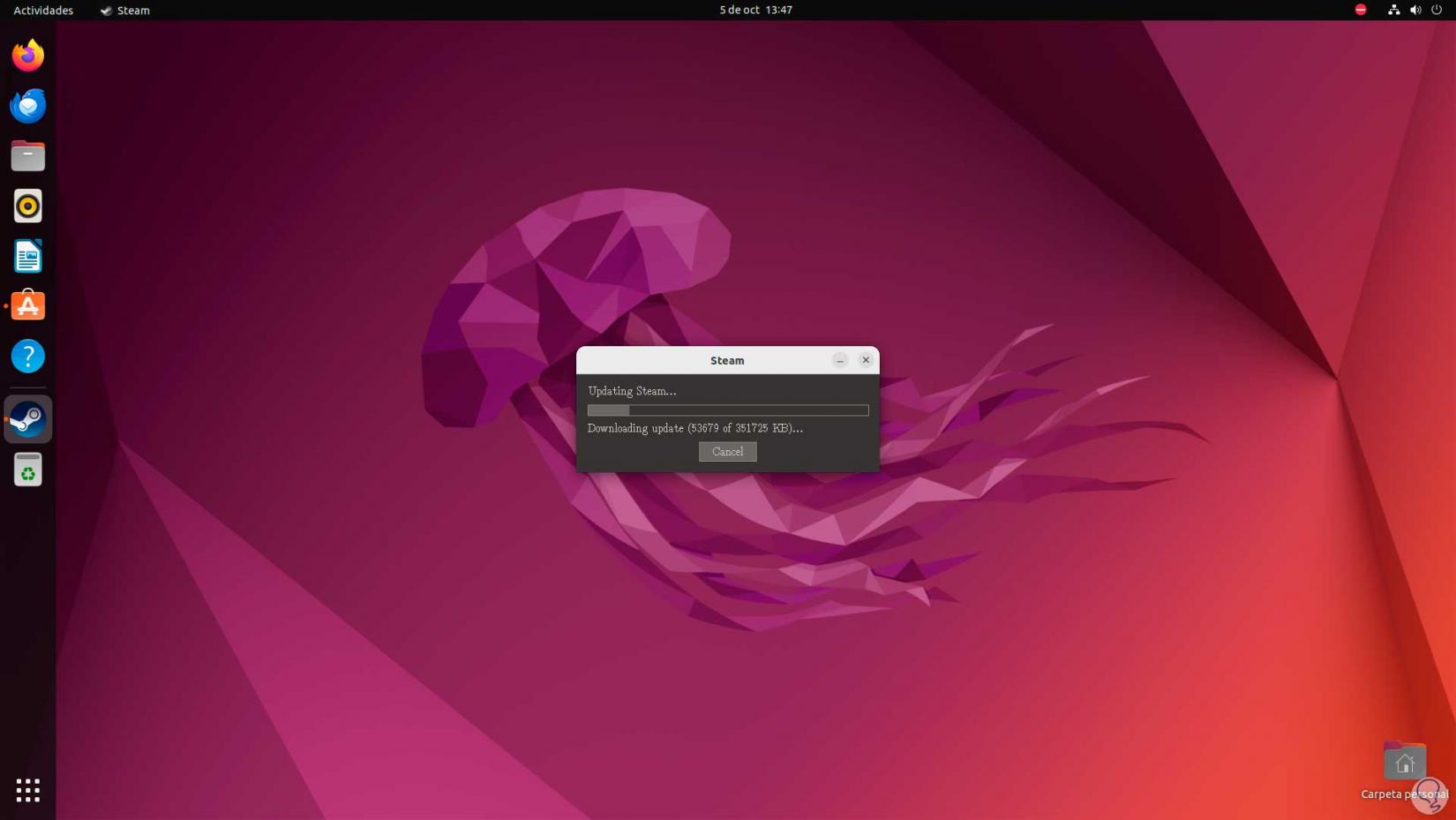Click the Steam update progress bar
1456x820 pixels.
pos(728,410)
